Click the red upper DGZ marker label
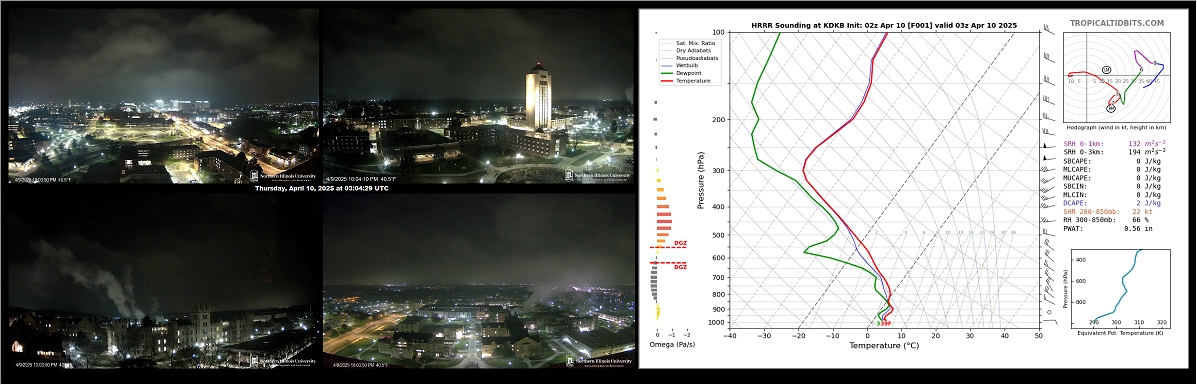The width and height of the screenshot is (1197, 385). pos(680,243)
